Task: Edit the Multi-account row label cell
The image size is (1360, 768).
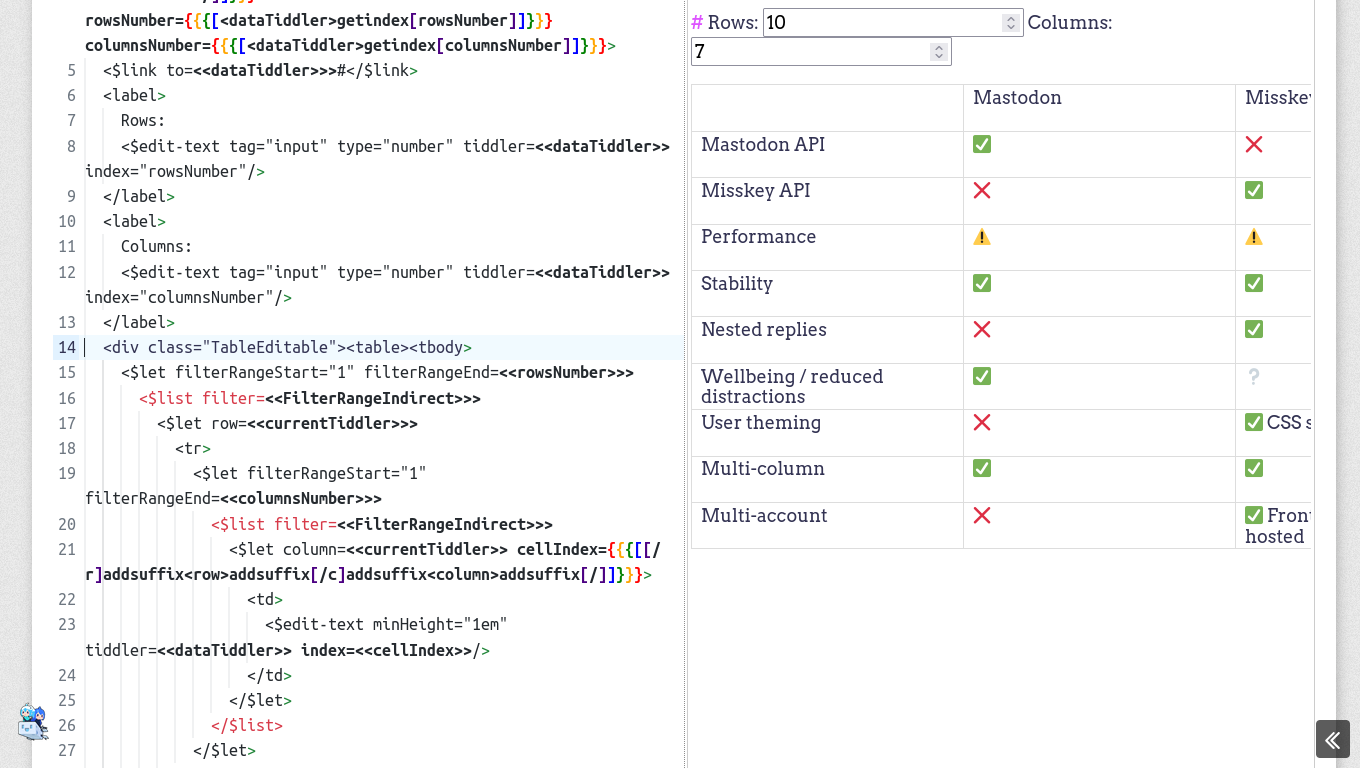Action: [x=827, y=525]
